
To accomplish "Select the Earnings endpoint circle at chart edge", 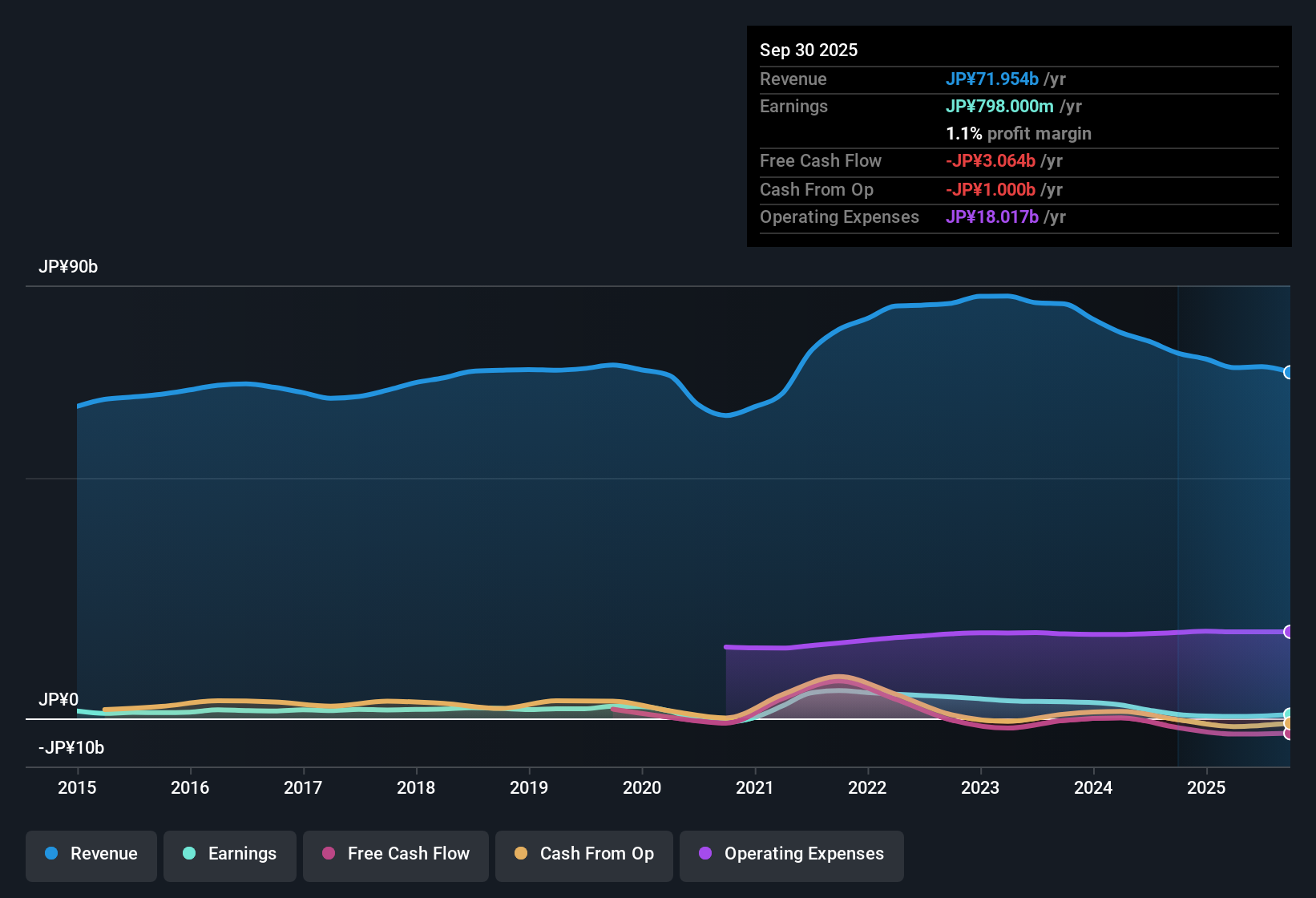I will [x=1289, y=712].
